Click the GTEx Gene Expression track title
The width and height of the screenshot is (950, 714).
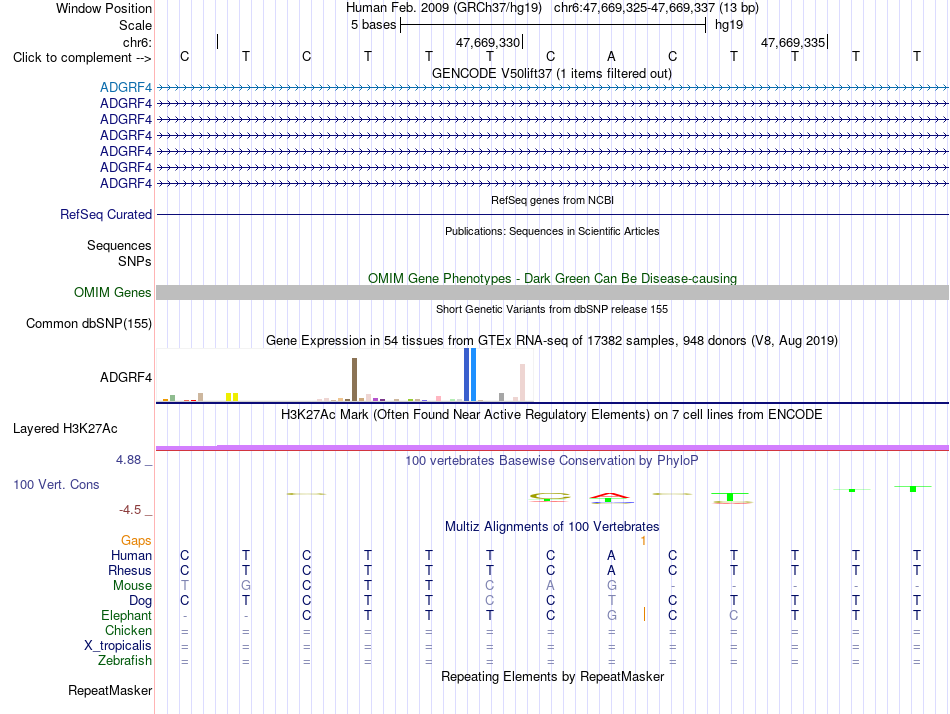pyautogui.click(x=552, y=341)
